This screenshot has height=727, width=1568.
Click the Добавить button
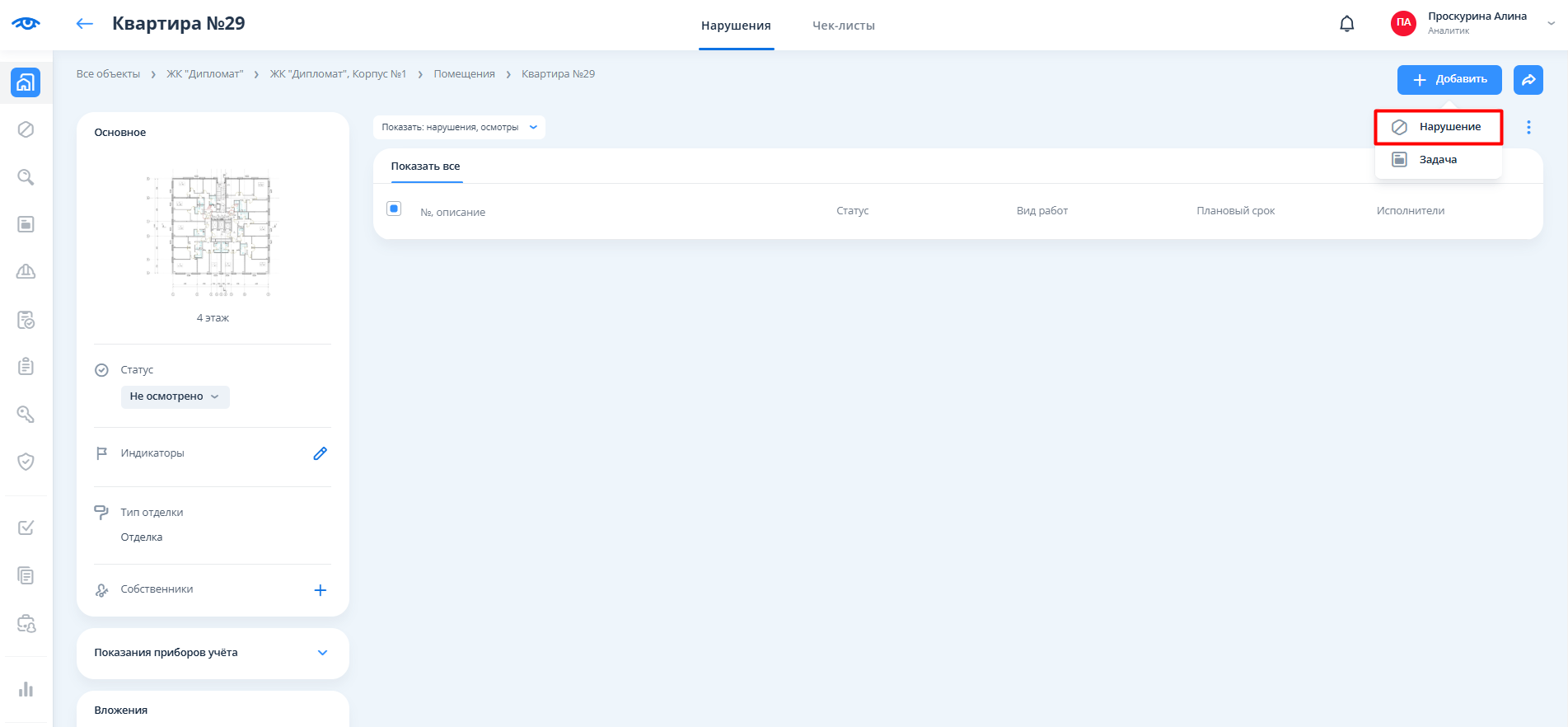[1449, 80]
